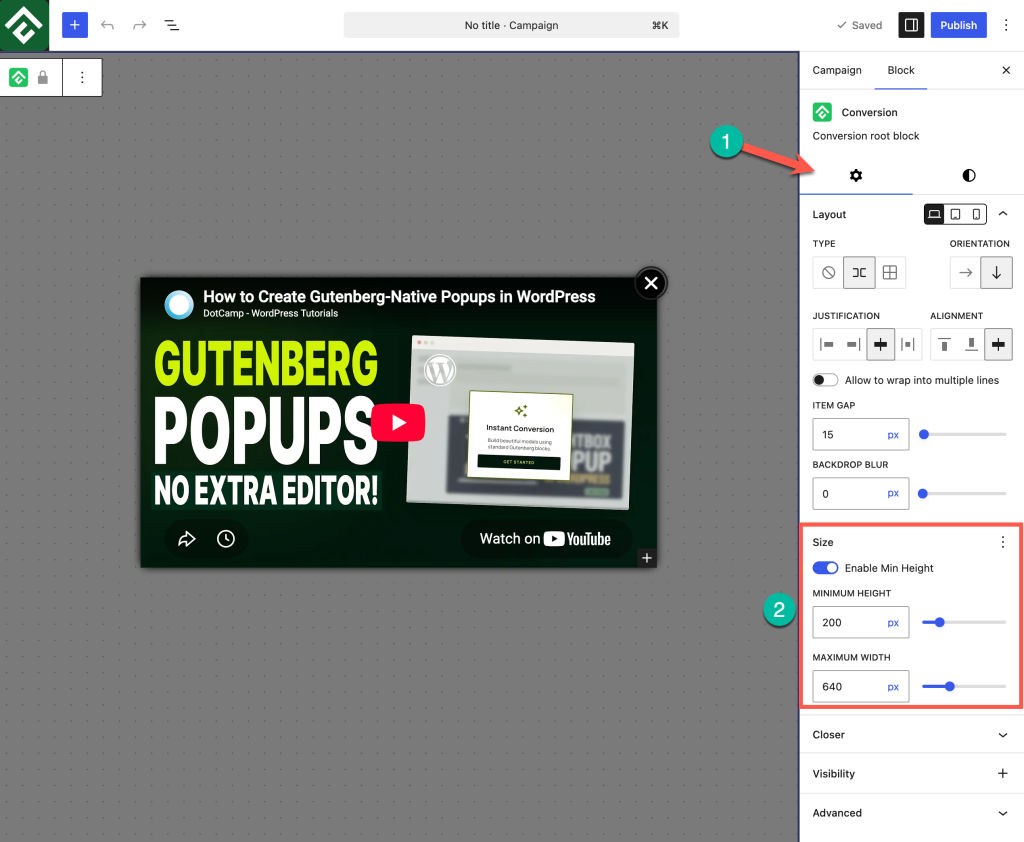This screenshot has width=1024, height=842.
Task: Expand the Visibility panel
Action: [x=911, y=774]
